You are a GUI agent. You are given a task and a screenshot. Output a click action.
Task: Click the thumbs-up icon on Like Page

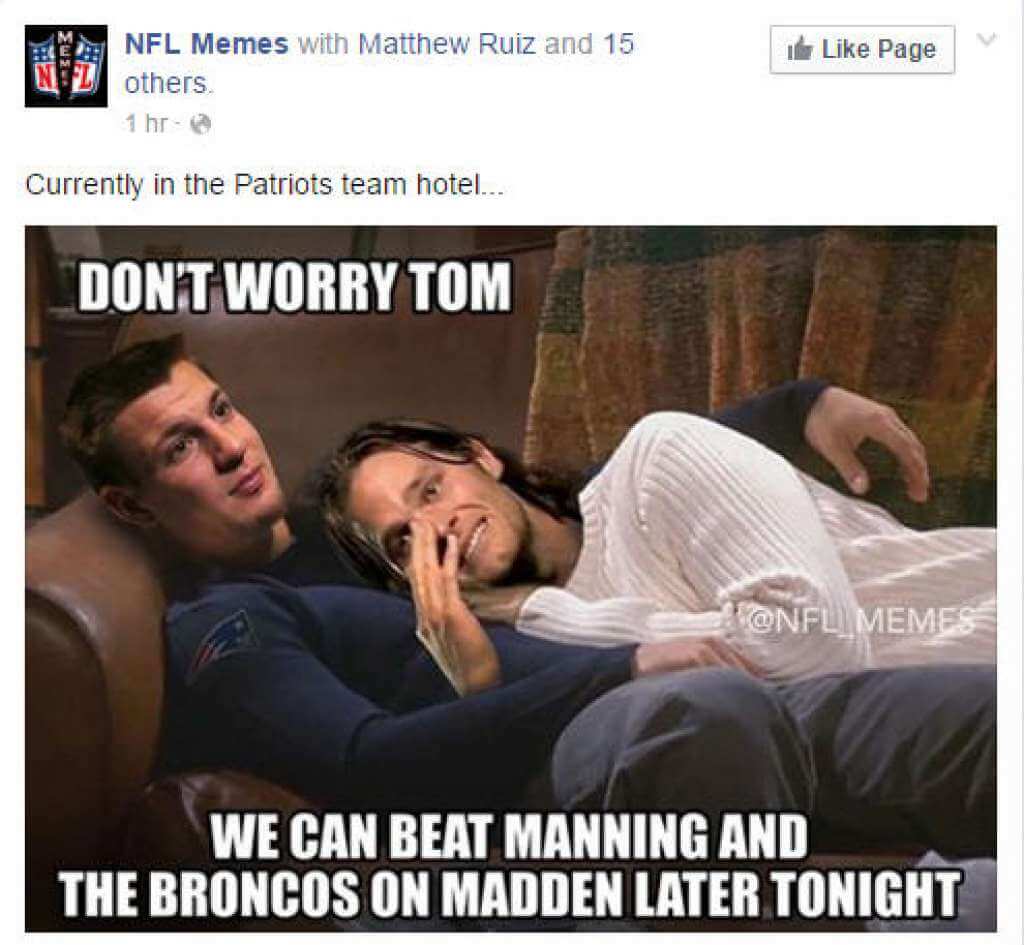click(799, 49)
